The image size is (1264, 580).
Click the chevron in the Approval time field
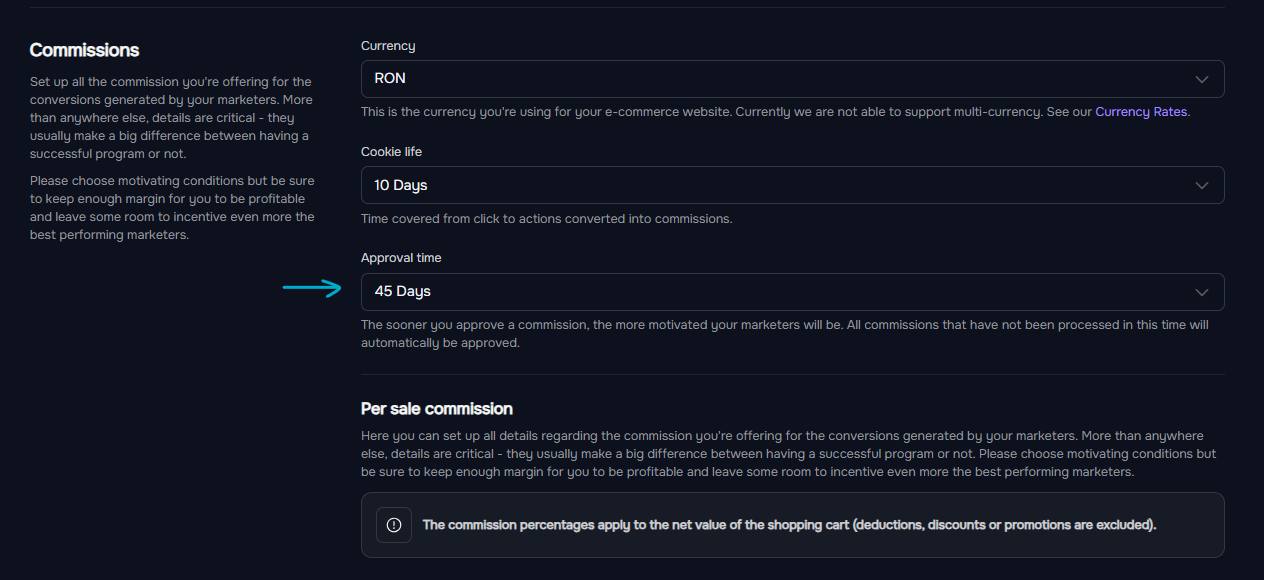1202,292
